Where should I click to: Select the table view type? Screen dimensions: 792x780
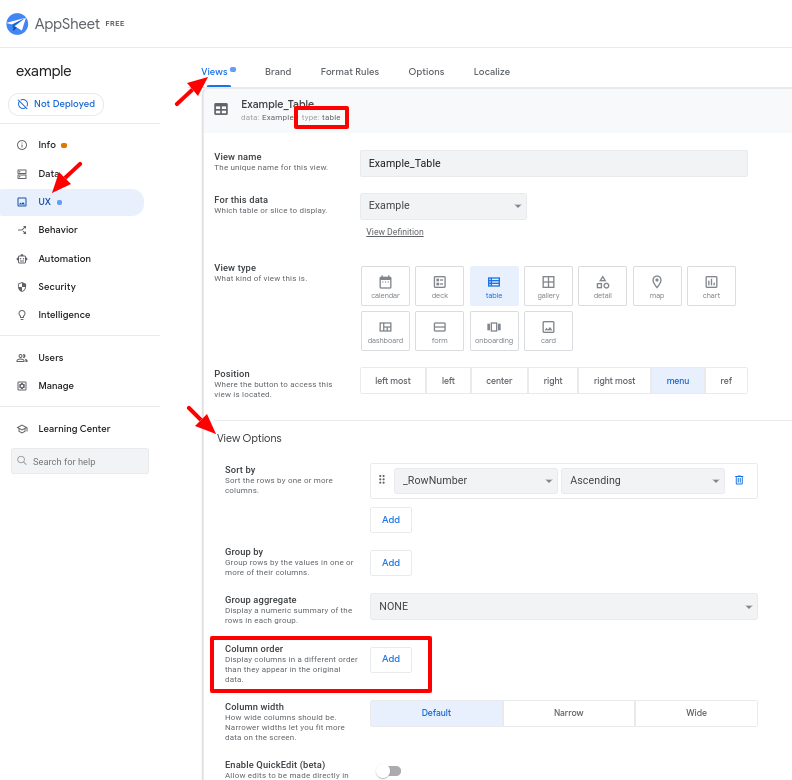[x=494, y=286]
